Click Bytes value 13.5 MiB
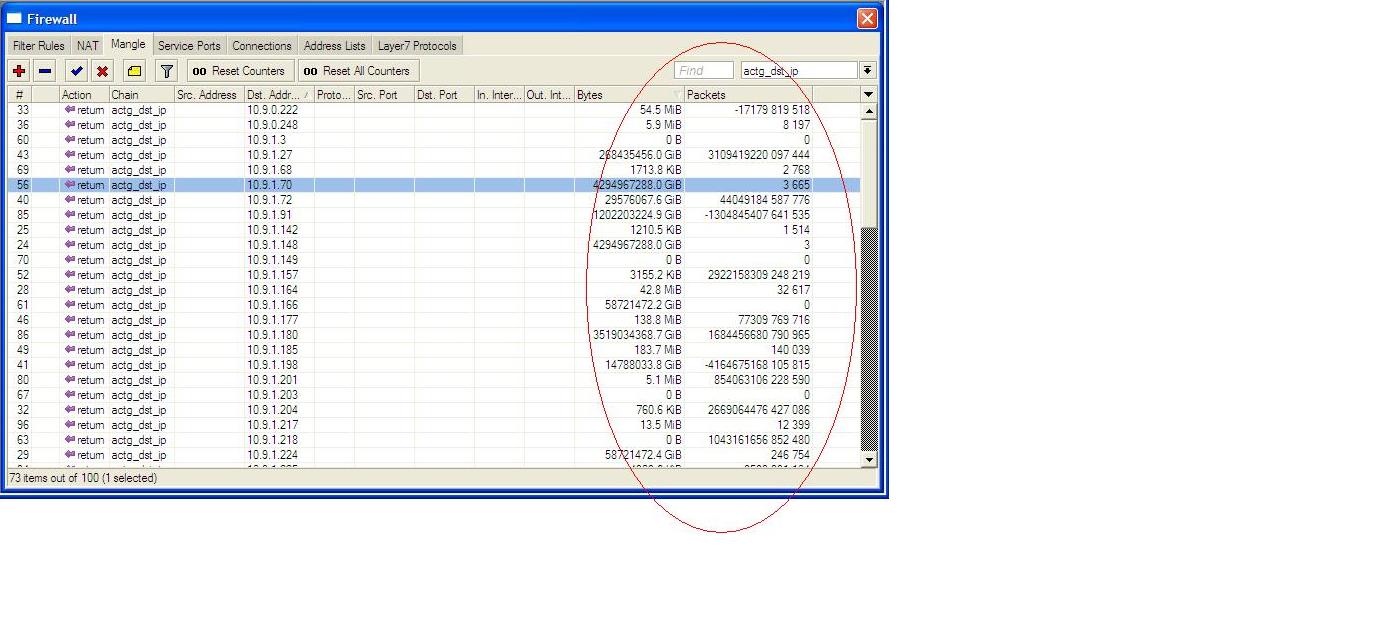Image resolution: width=1375 pixels, height=644 pixels. [660, 425]
